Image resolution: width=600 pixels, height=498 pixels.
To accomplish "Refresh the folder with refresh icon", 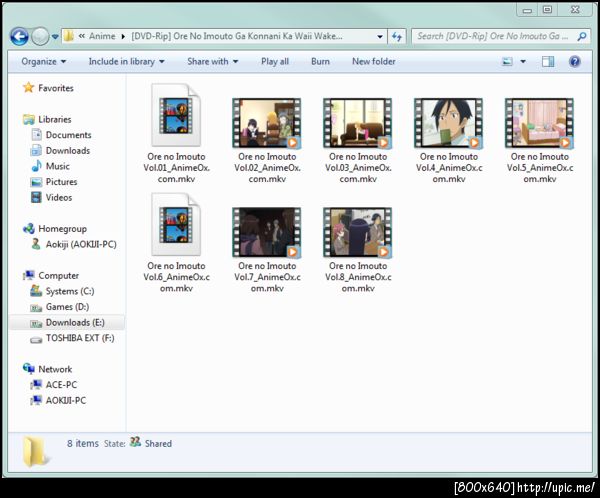I will point(397,37).
